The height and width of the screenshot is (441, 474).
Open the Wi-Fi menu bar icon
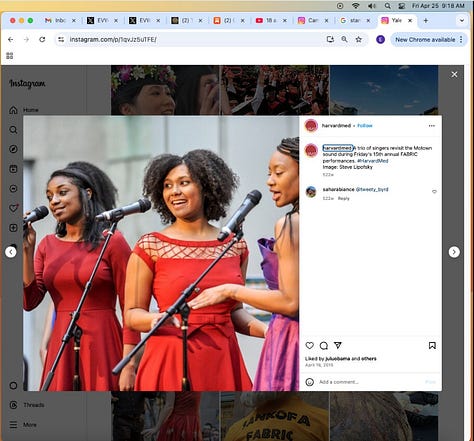(356, 6)
